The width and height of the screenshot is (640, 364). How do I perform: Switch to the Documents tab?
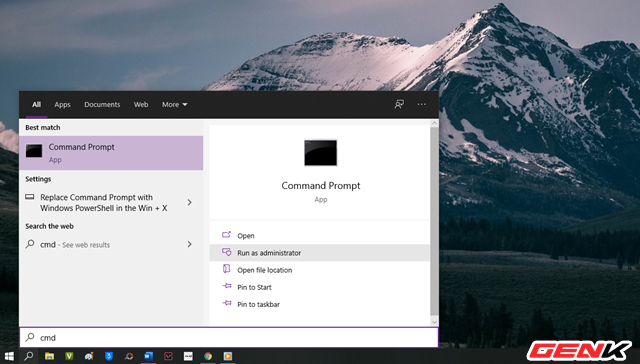point(102,104)
